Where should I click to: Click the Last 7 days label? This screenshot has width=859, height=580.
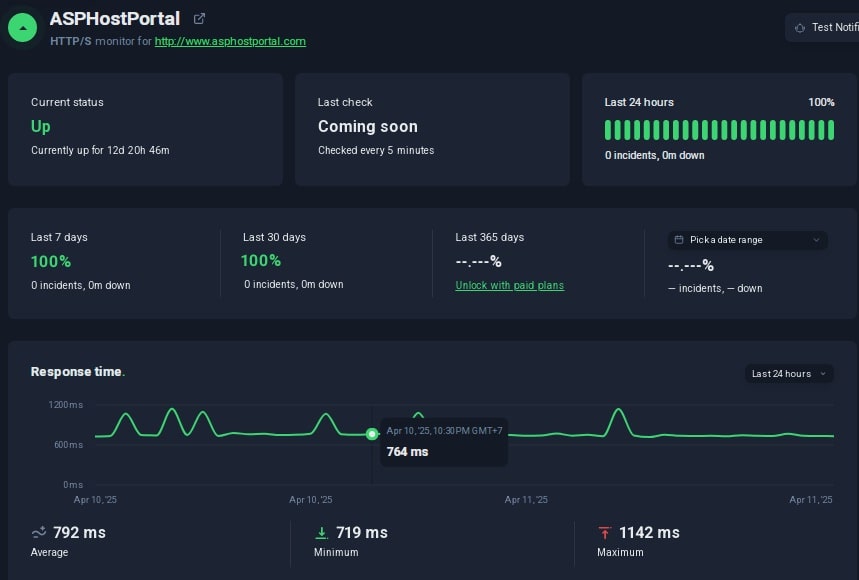pos(59,237)
